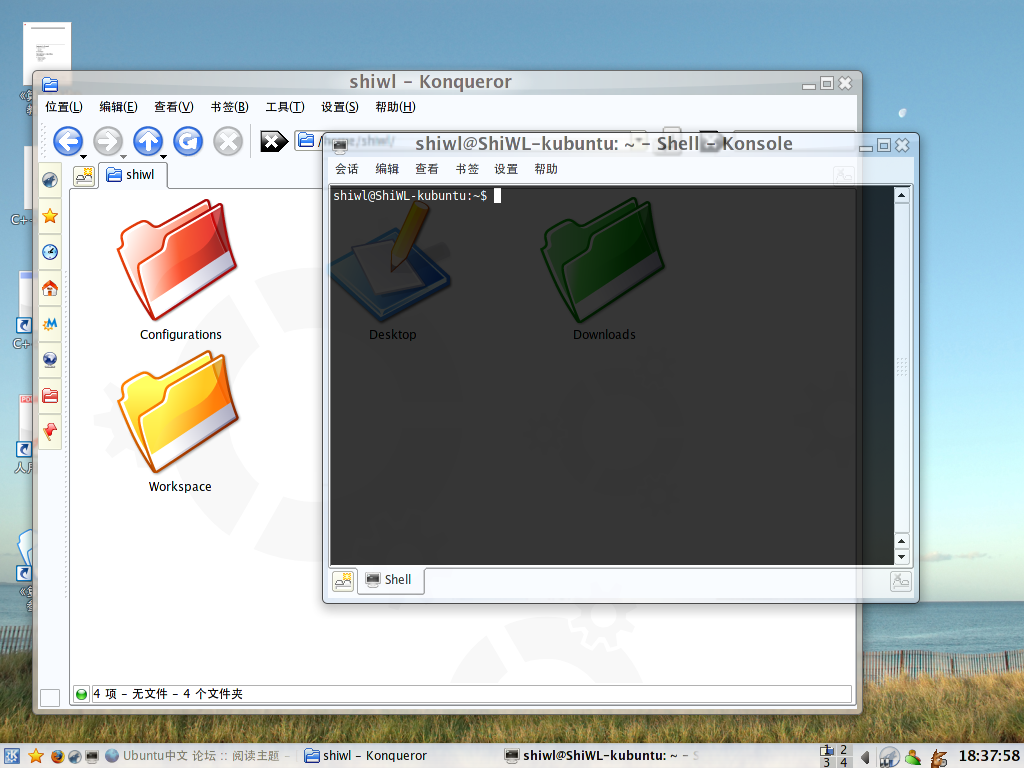Open the 位置(L) menu in Konqueror
1024x768 pixels.
point(64,107)
